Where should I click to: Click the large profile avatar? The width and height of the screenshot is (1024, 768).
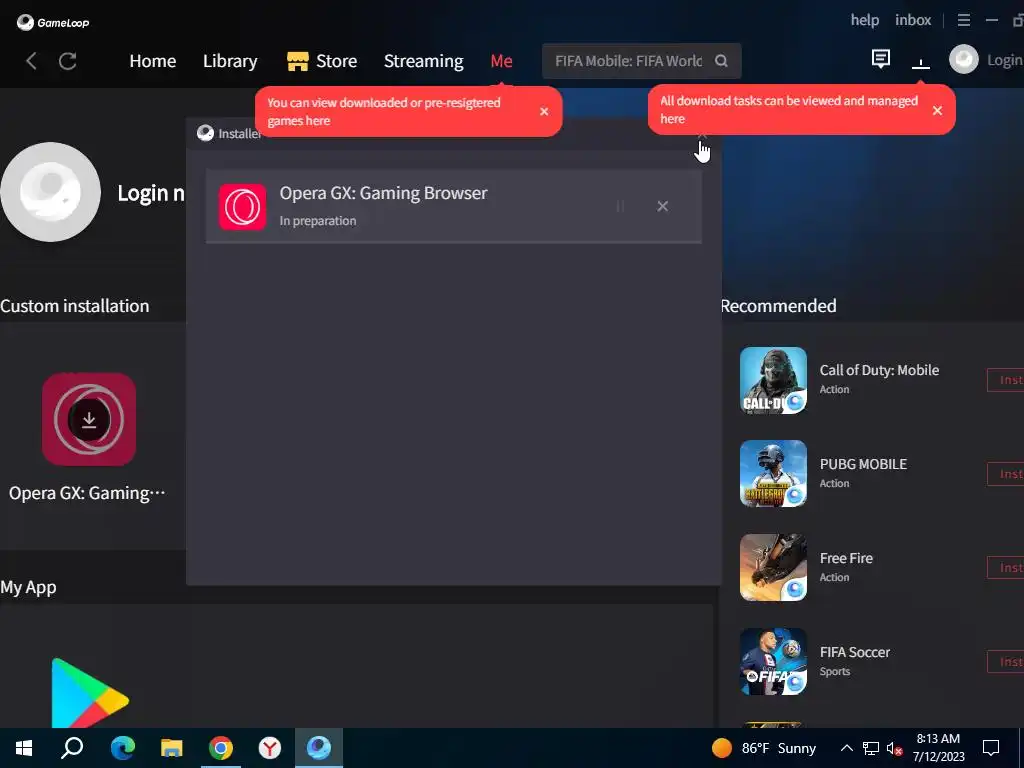(50, 192)
